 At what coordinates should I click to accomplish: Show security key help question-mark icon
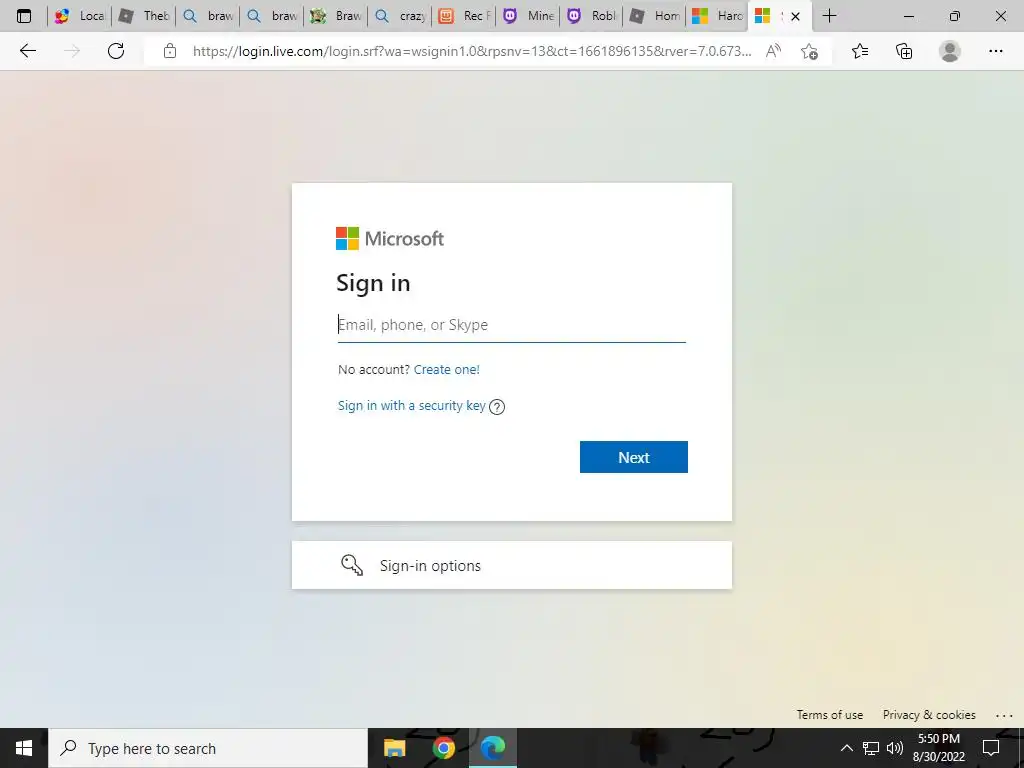497,407
